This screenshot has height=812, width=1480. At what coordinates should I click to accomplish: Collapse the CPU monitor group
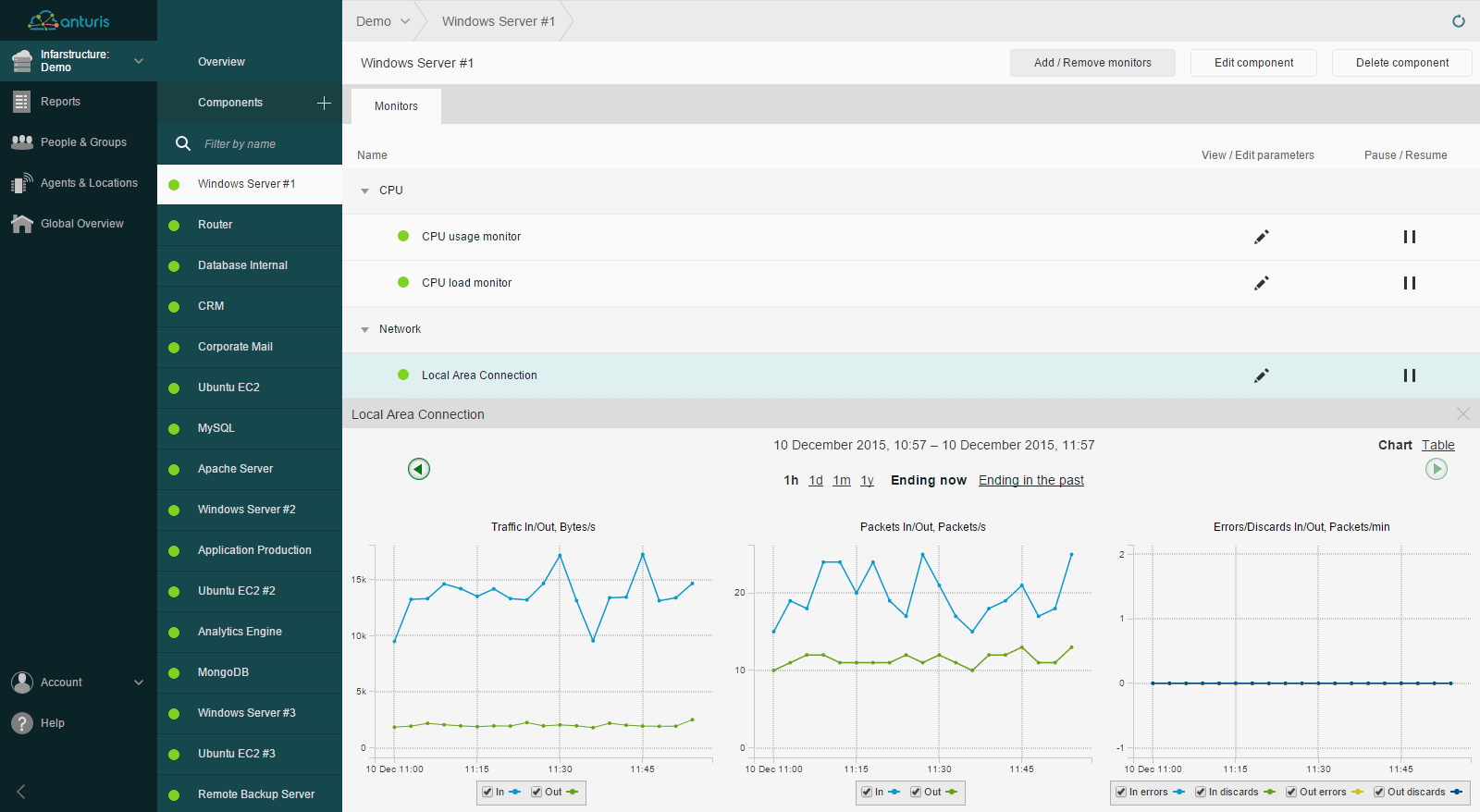pos(365,191)
